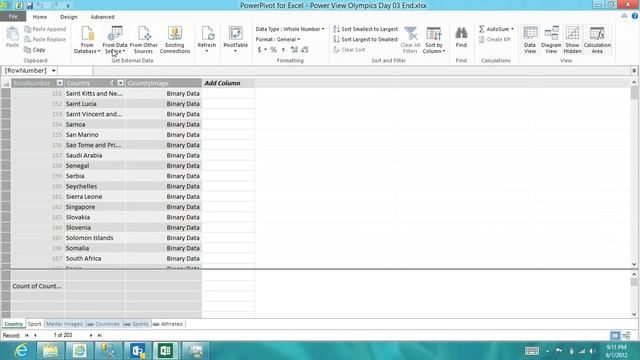Open RowNumber column filter dropdown
This screenshot has width=640, height=360.
pyautogui.click(x=60, y=83)
